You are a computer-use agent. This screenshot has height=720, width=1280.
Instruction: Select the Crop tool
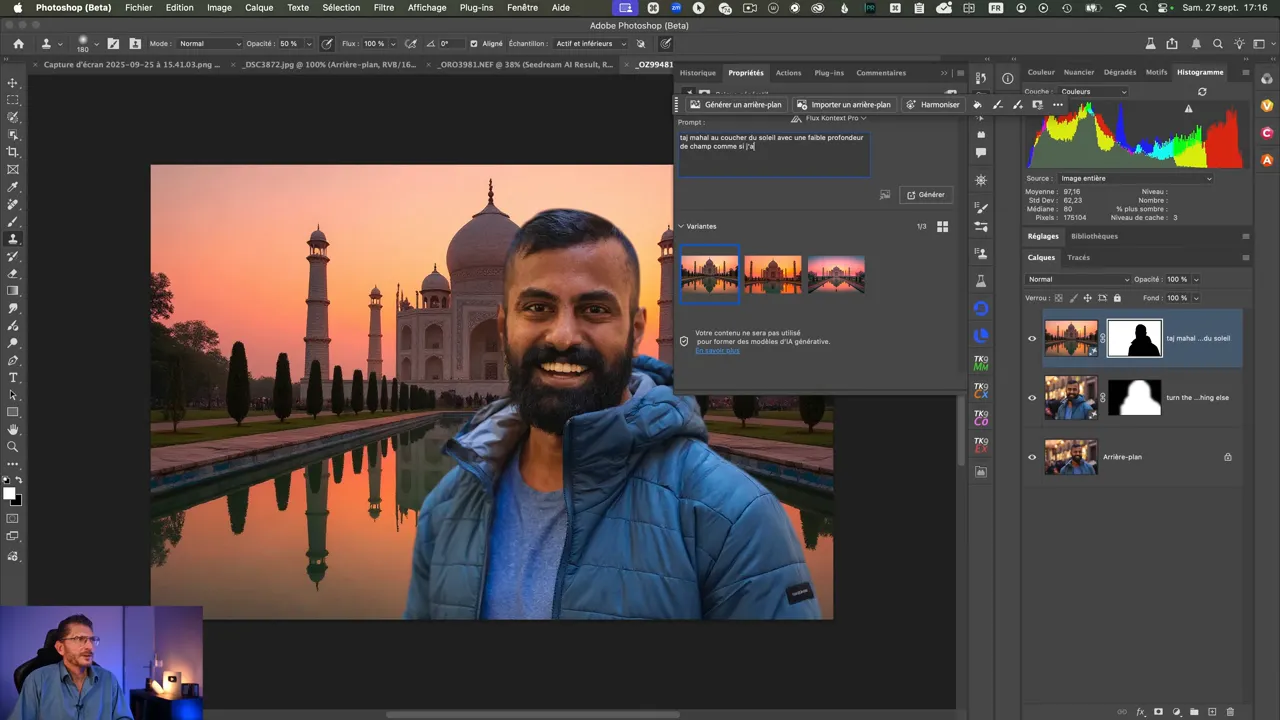(13, 152)
